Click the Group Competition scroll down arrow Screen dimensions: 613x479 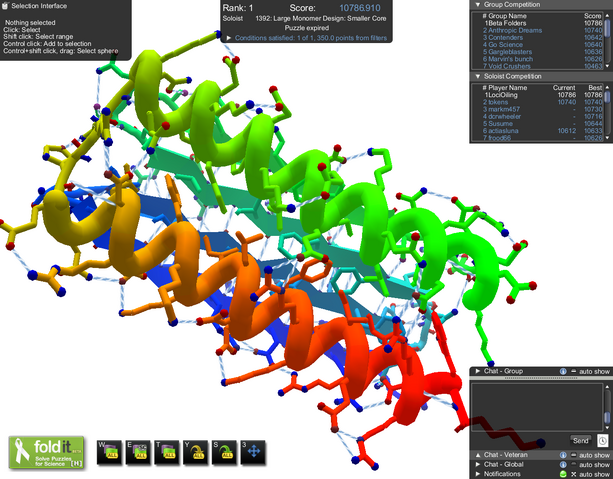click(x=607, y=66)
